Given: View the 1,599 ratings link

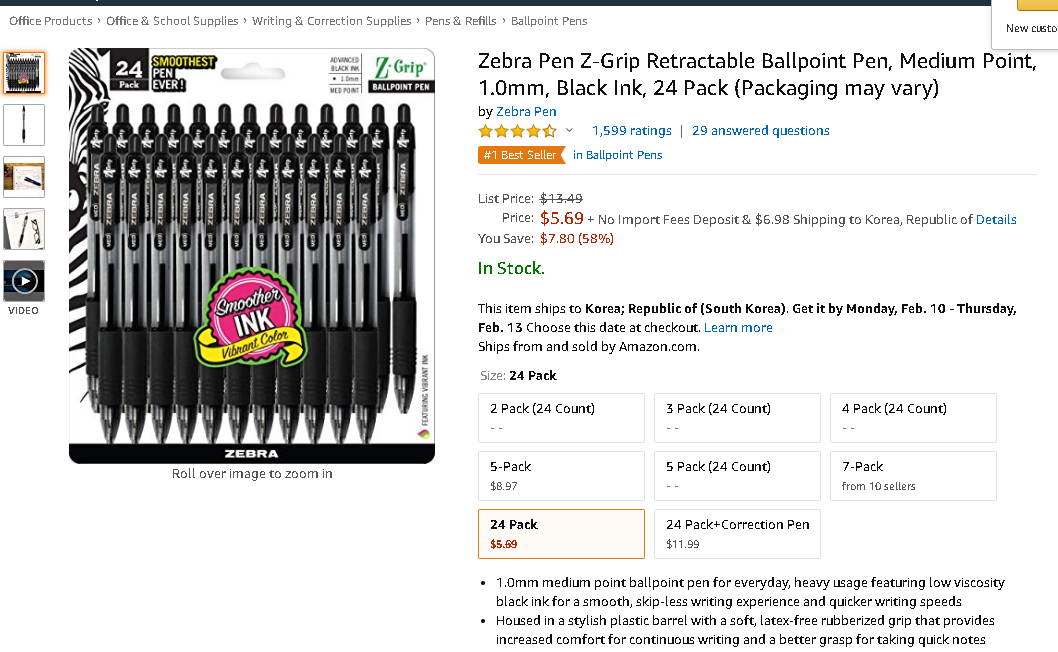Looking at the screenshot, I should tap(631, 131).
